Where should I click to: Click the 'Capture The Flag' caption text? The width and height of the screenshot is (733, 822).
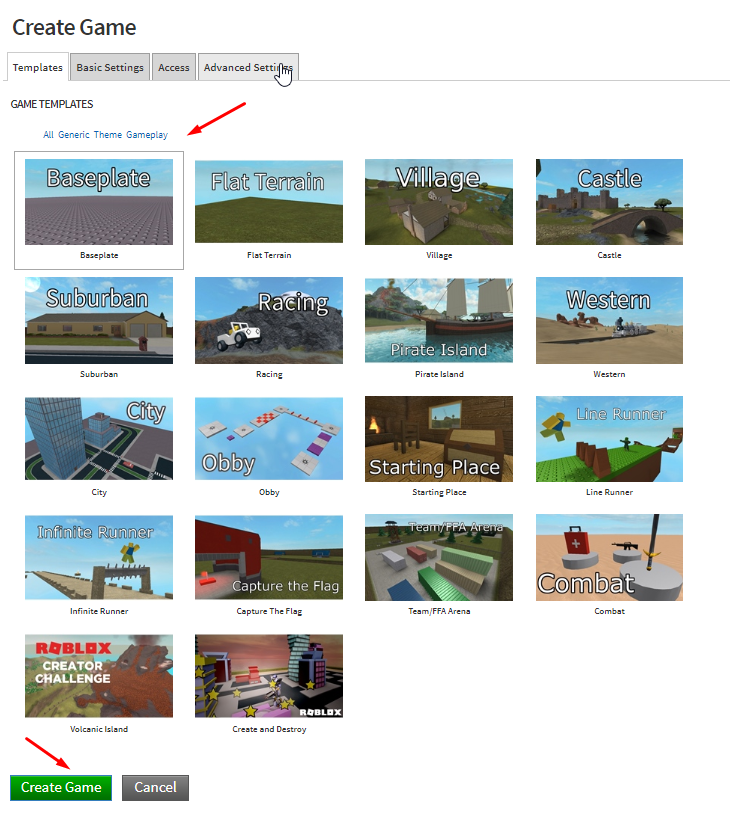[x=269, y=611]
